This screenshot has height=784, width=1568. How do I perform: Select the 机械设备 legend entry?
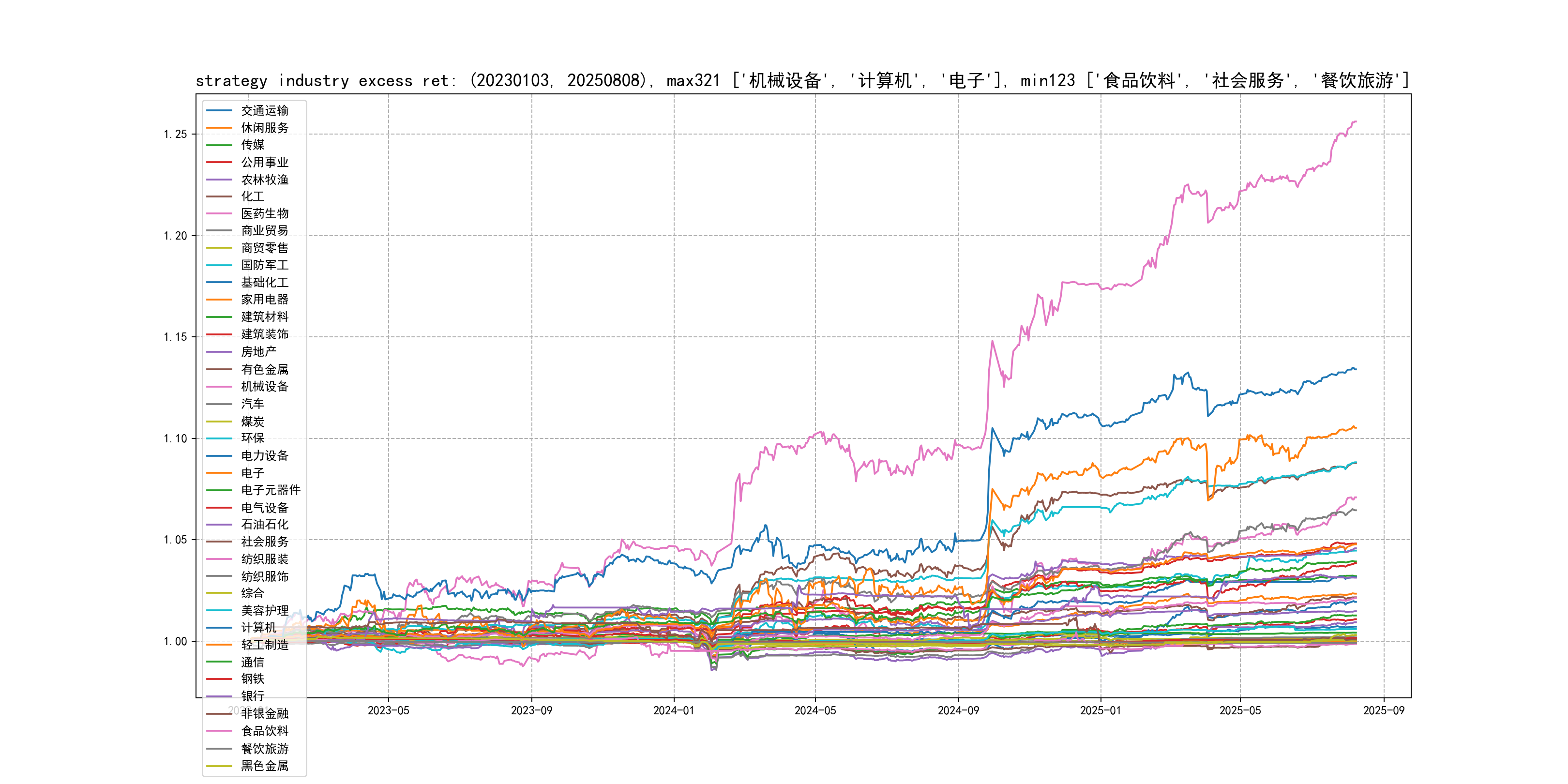coord(264,387)
